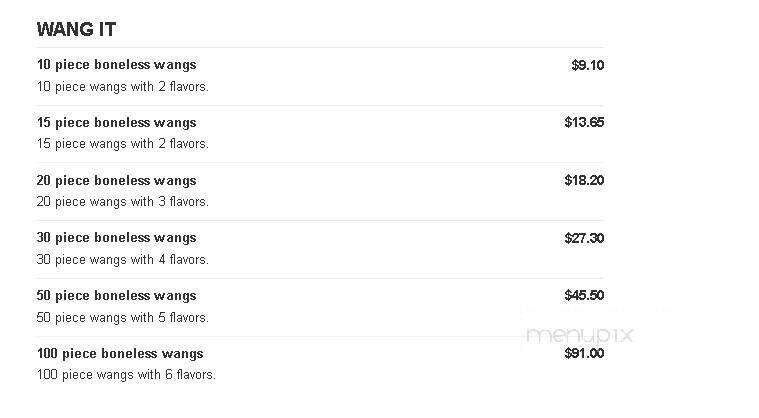Click the $18.20 price
Image resolution: width=759 pixels, height=418 pixels.
point(584,180)
